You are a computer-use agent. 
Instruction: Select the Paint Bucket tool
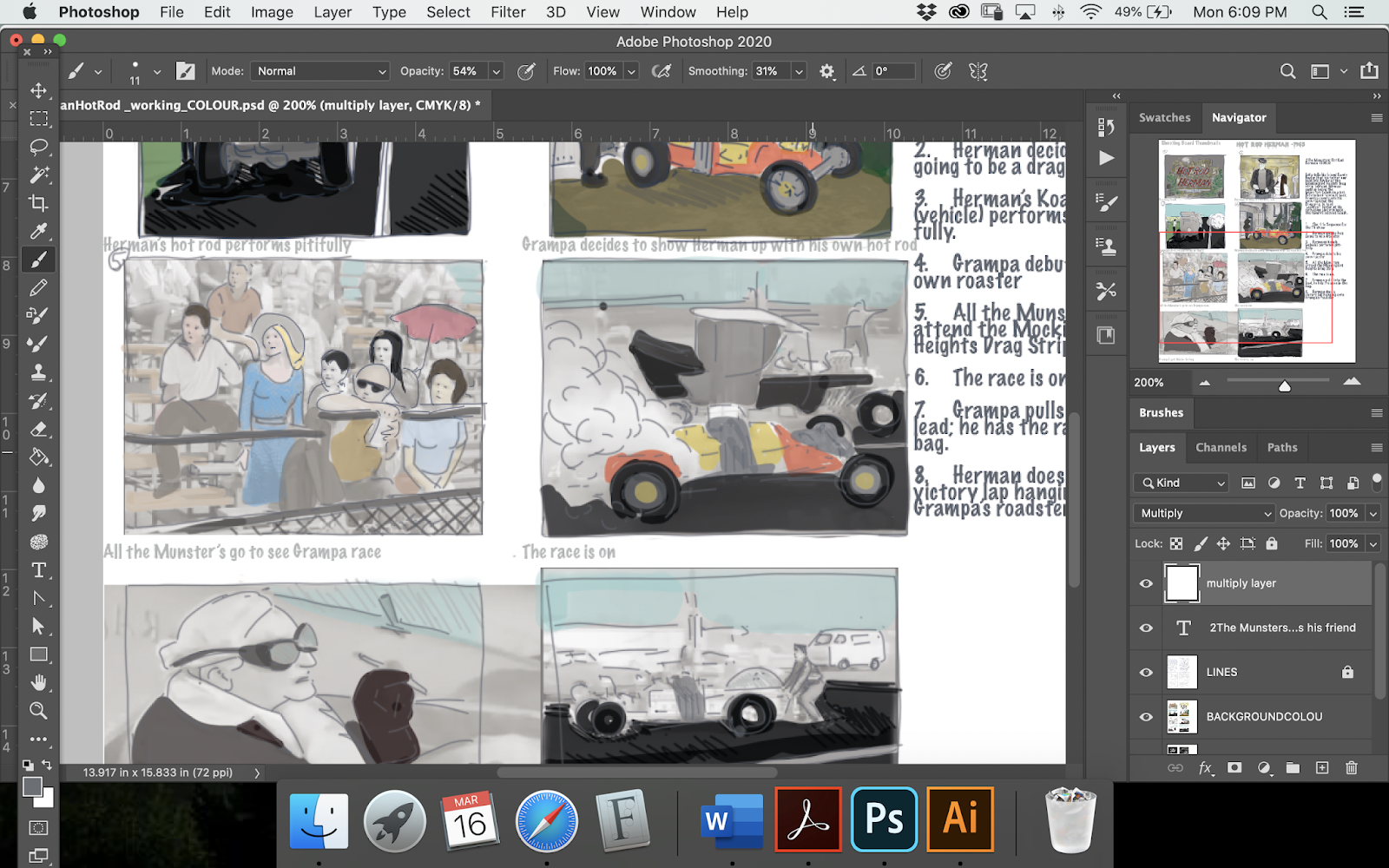click(39, 457)
